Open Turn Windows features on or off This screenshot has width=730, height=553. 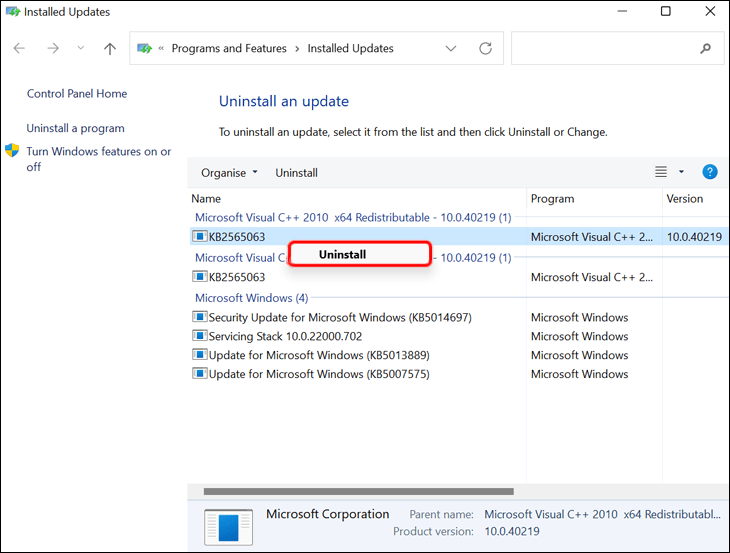(x=99, y=159)
